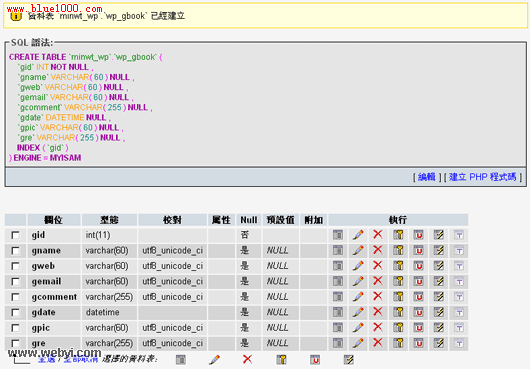Click the 執行 column header
This screenshot has height=369, width=530.
[398, 220]
